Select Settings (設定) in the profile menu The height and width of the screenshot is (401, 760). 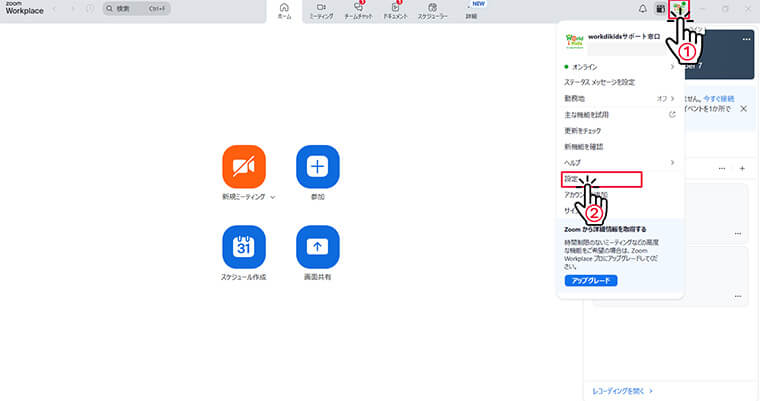click(x=572, y=179)
